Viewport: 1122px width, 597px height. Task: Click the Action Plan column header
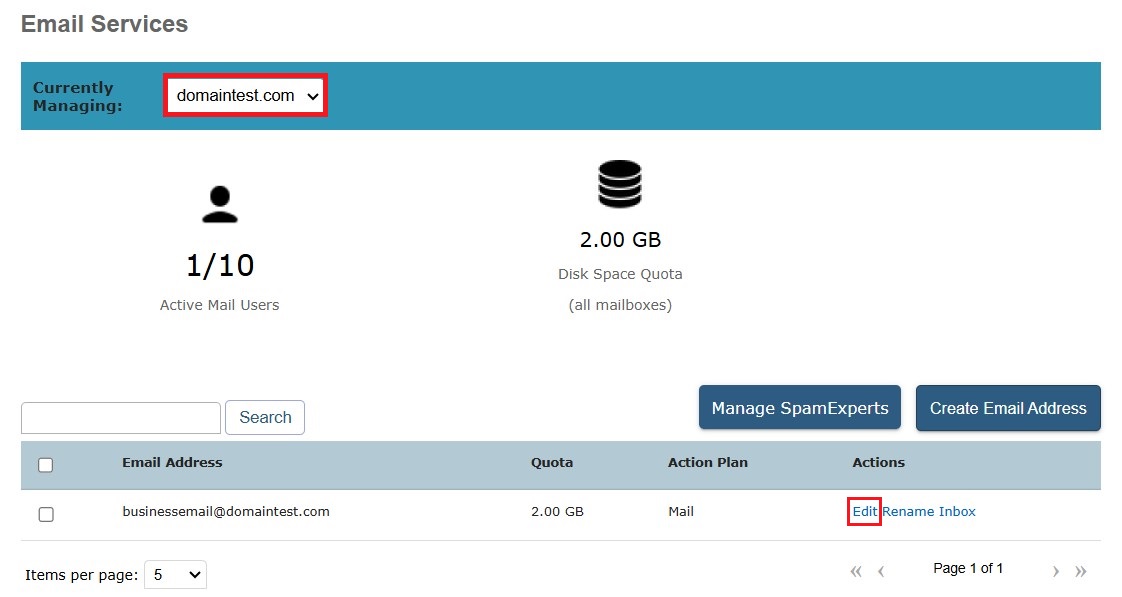click(x=707, y=462)
